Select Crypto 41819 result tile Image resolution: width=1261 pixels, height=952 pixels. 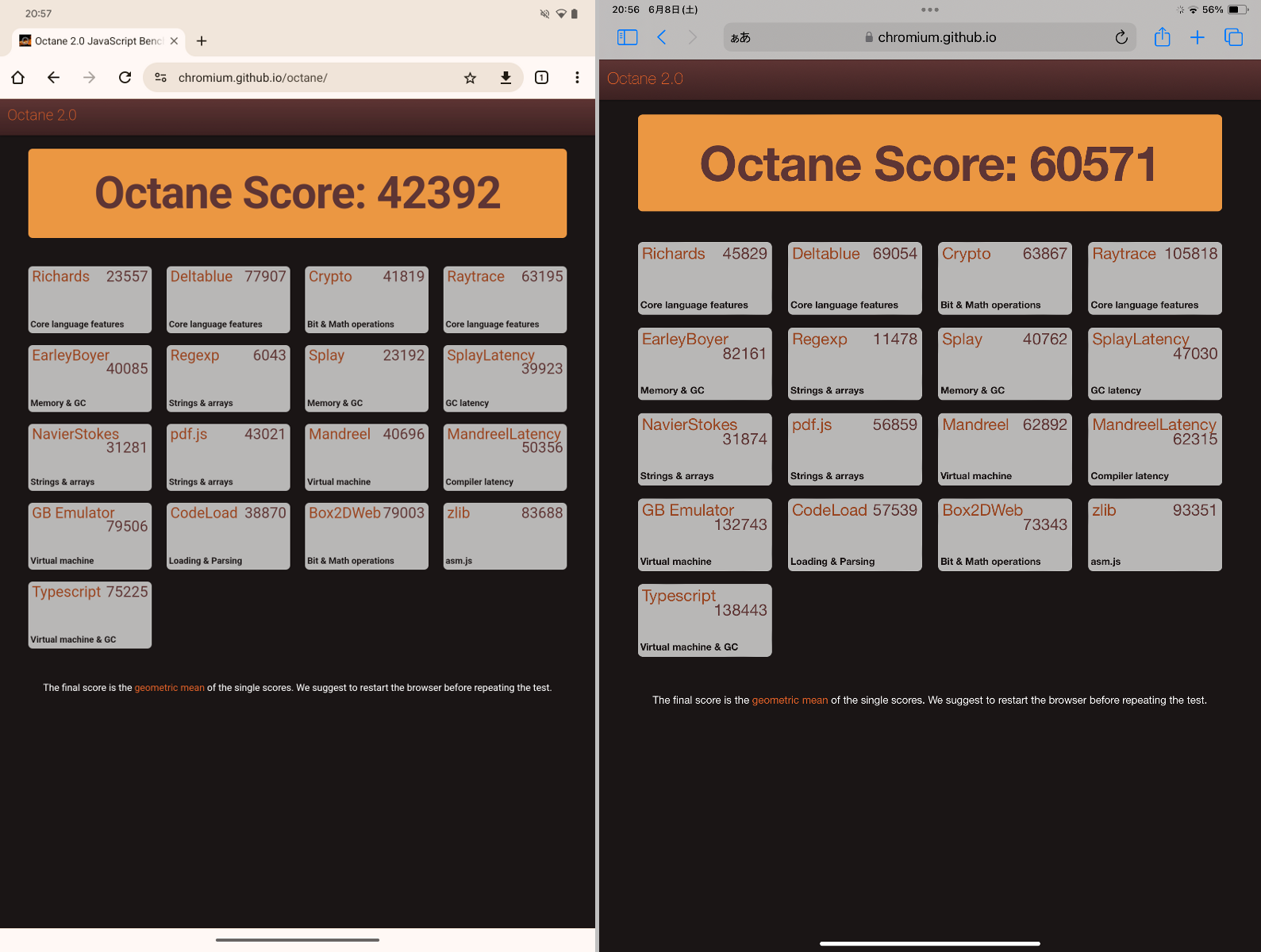(x=367, y=299)
